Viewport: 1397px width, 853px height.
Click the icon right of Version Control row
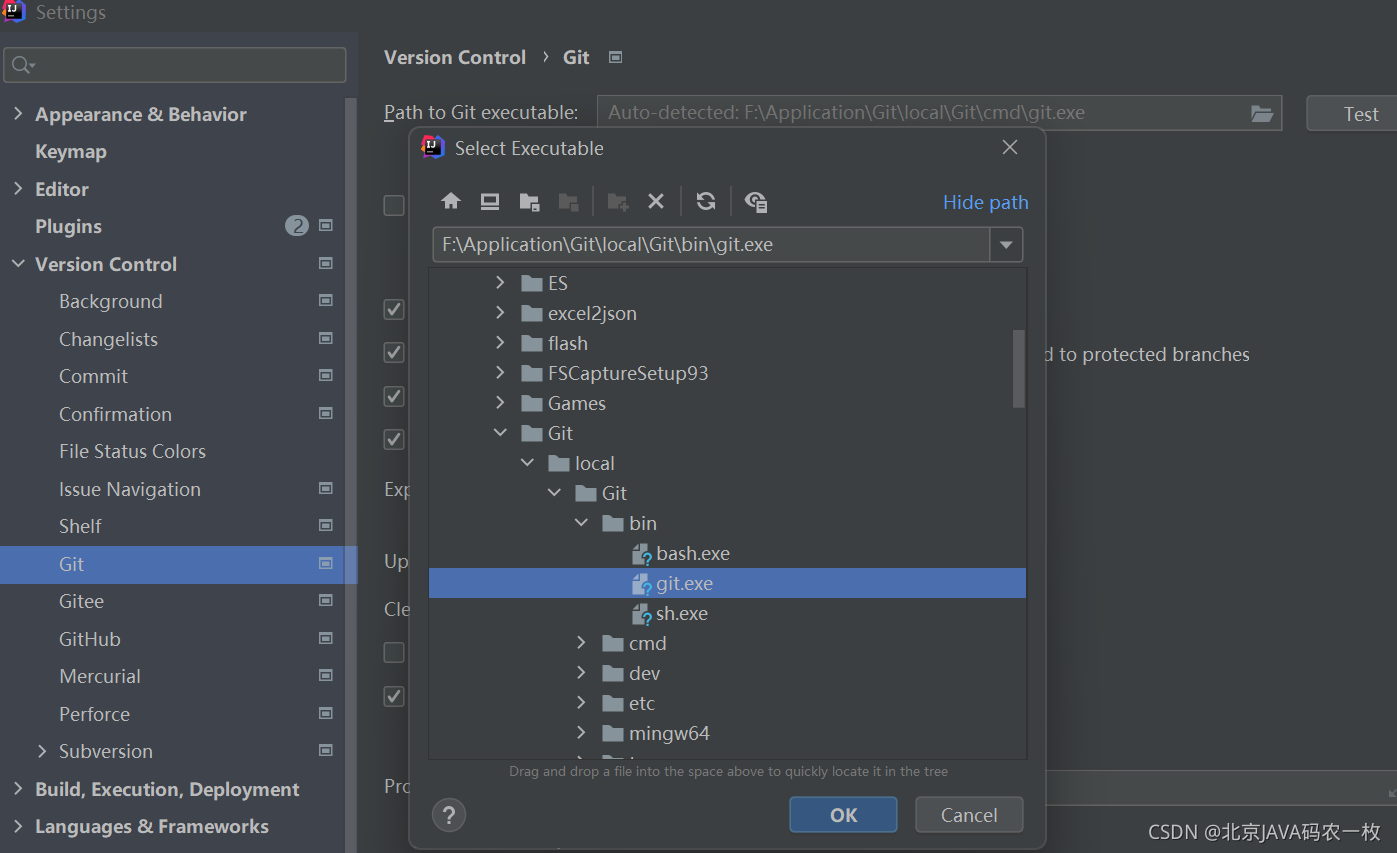click(x=325, y=264)
